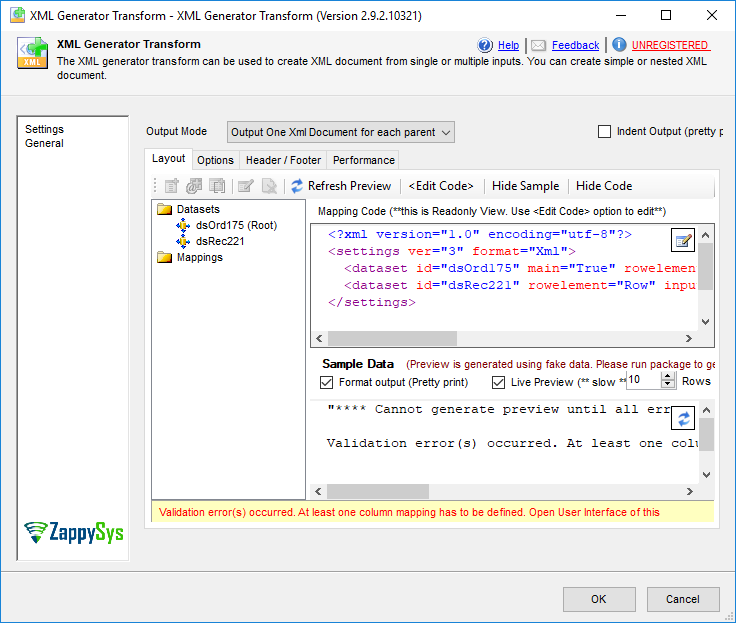
Task: Select Settings in the left panel
Action: 44,129
